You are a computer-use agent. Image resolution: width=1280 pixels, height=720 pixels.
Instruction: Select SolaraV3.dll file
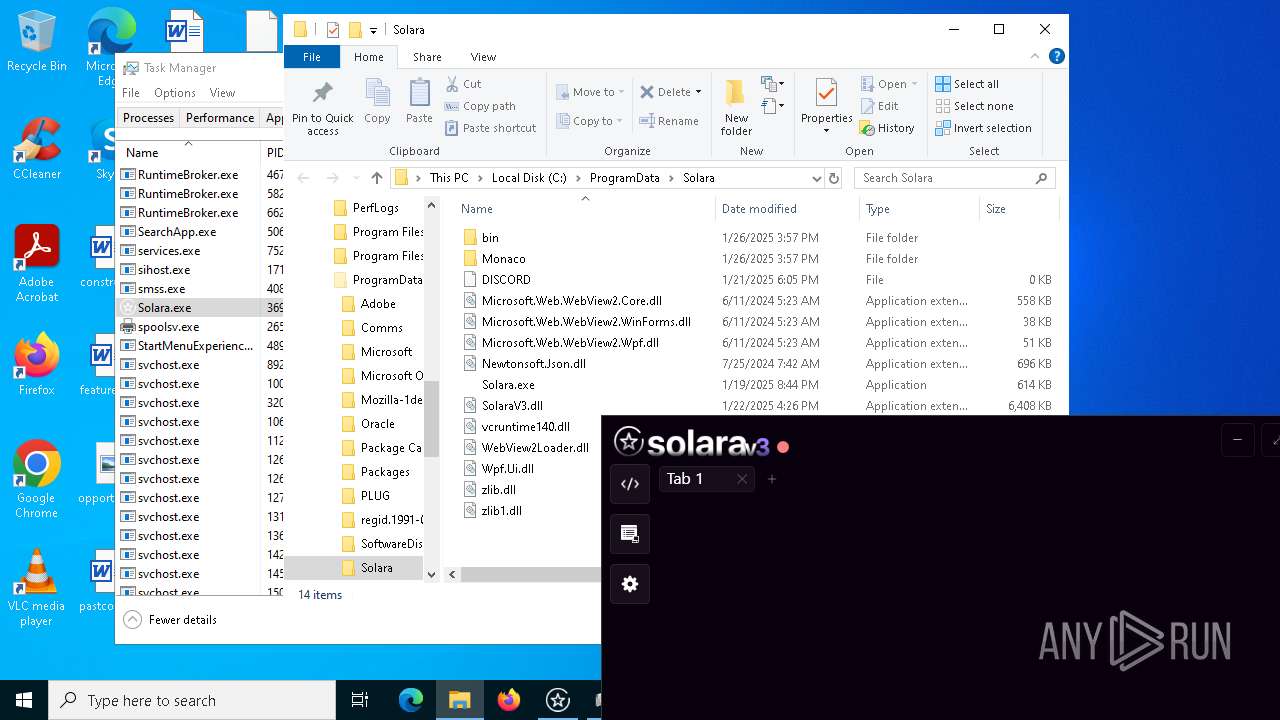pyautogui.click(x=512, y=406)
